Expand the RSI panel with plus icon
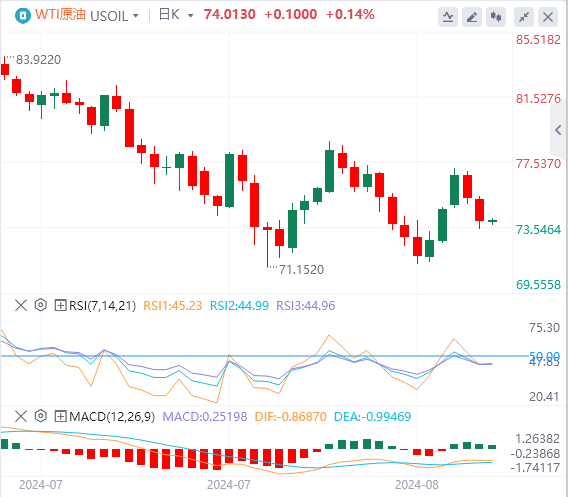Viewport: 568px width, 497px height. coord(60,305)
